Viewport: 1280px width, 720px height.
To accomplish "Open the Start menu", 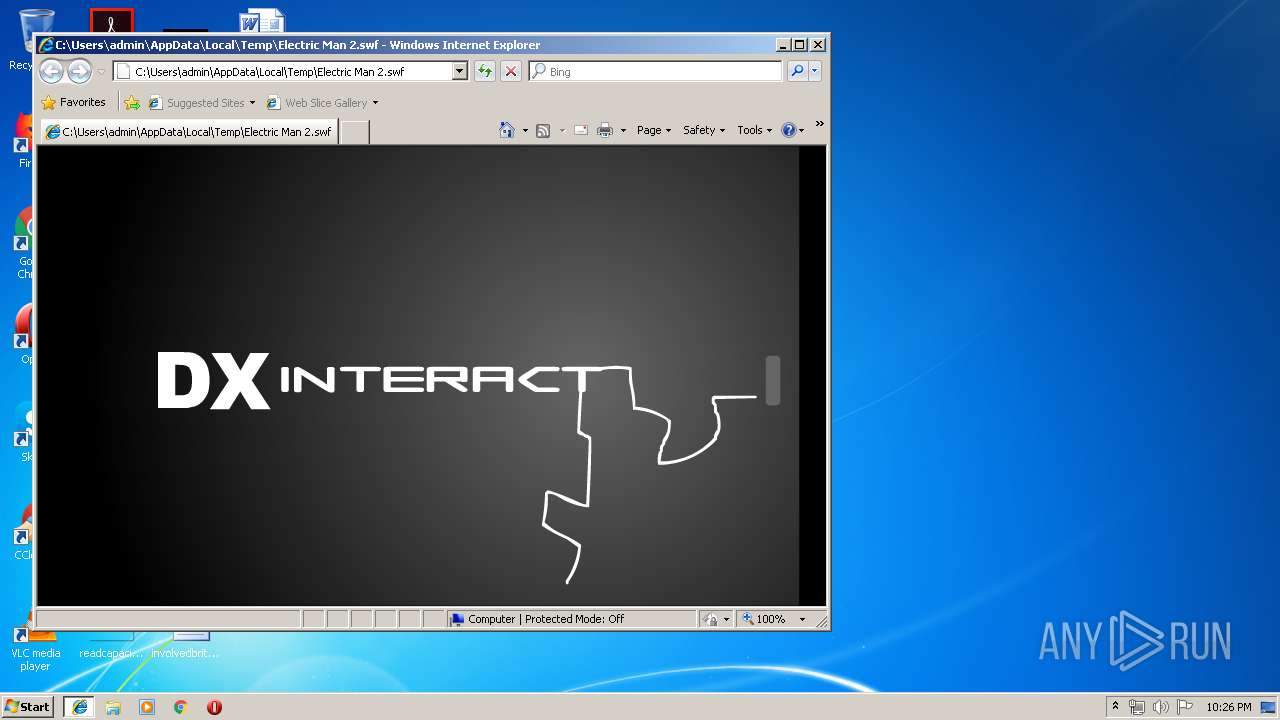I will (27, 706).
